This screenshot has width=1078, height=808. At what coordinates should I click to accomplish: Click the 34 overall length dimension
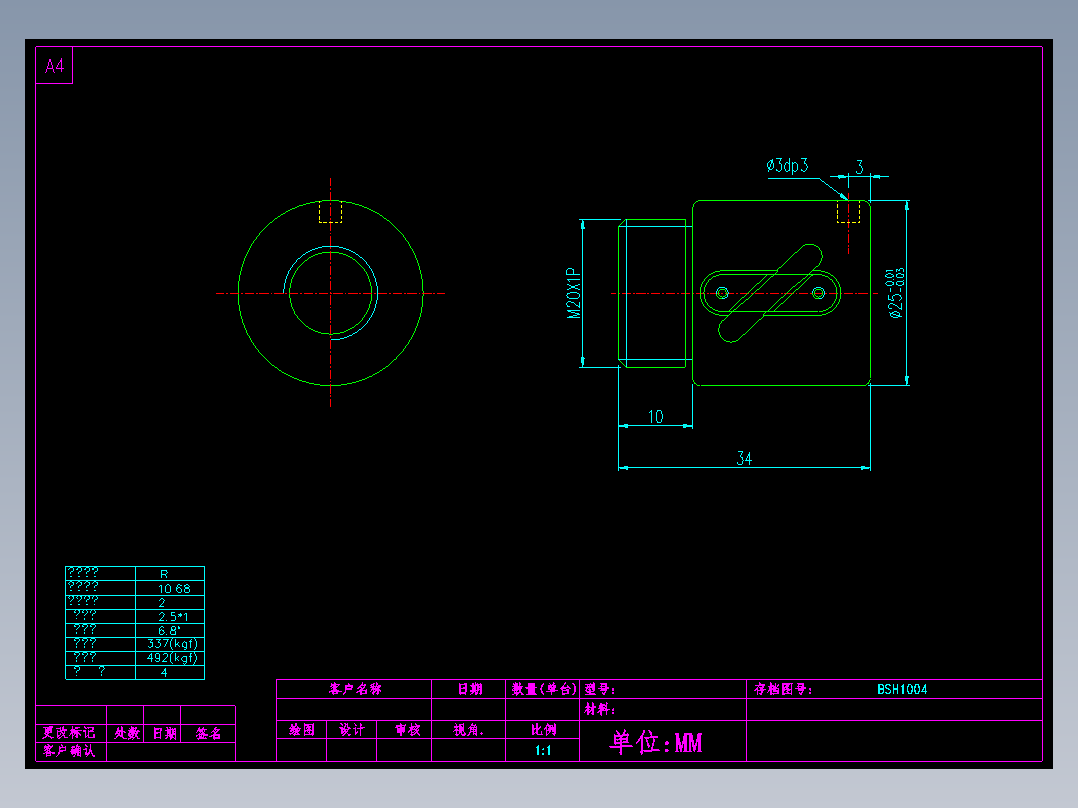pos(745,458)
